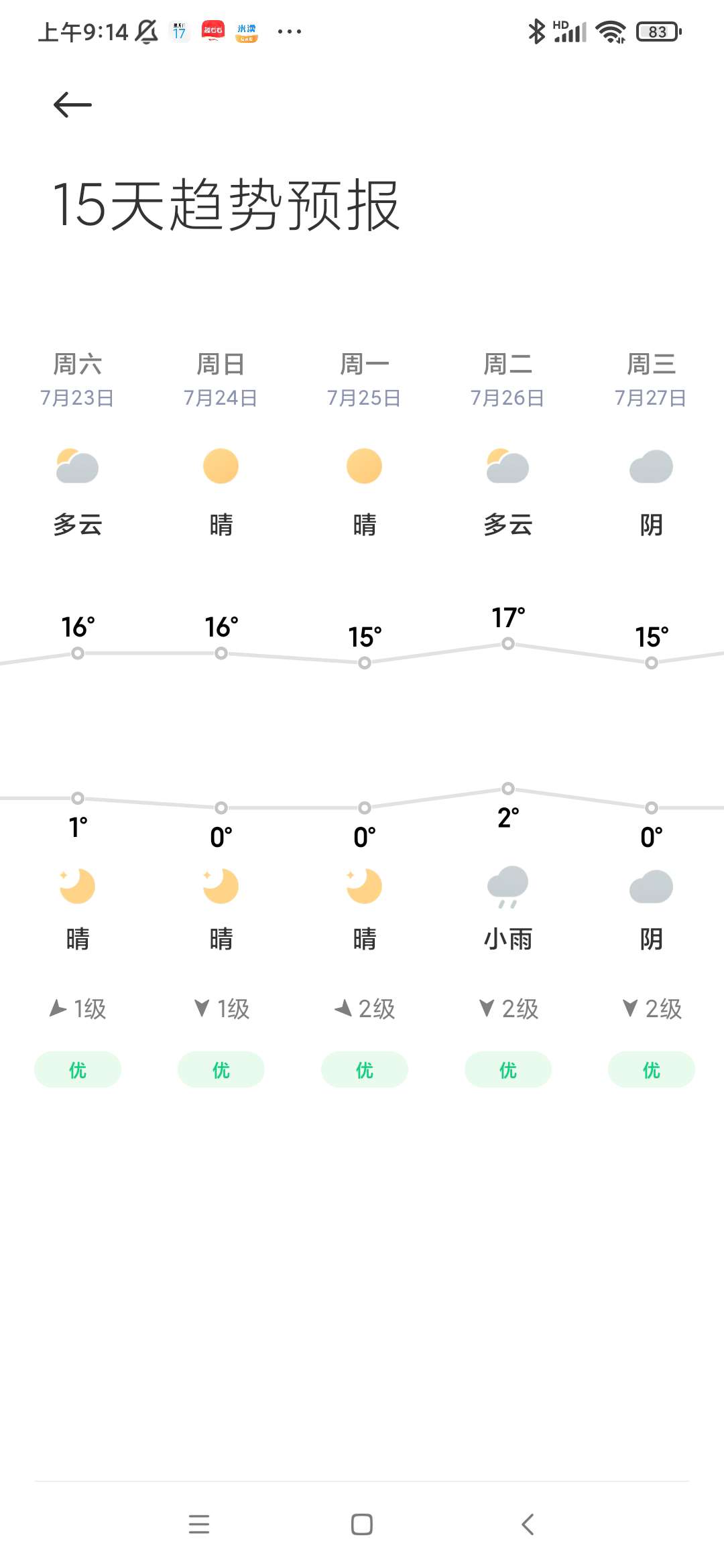724x1568 pixels.
Task: Tap the sunny icon for July 24
Action: coord(221,466)
